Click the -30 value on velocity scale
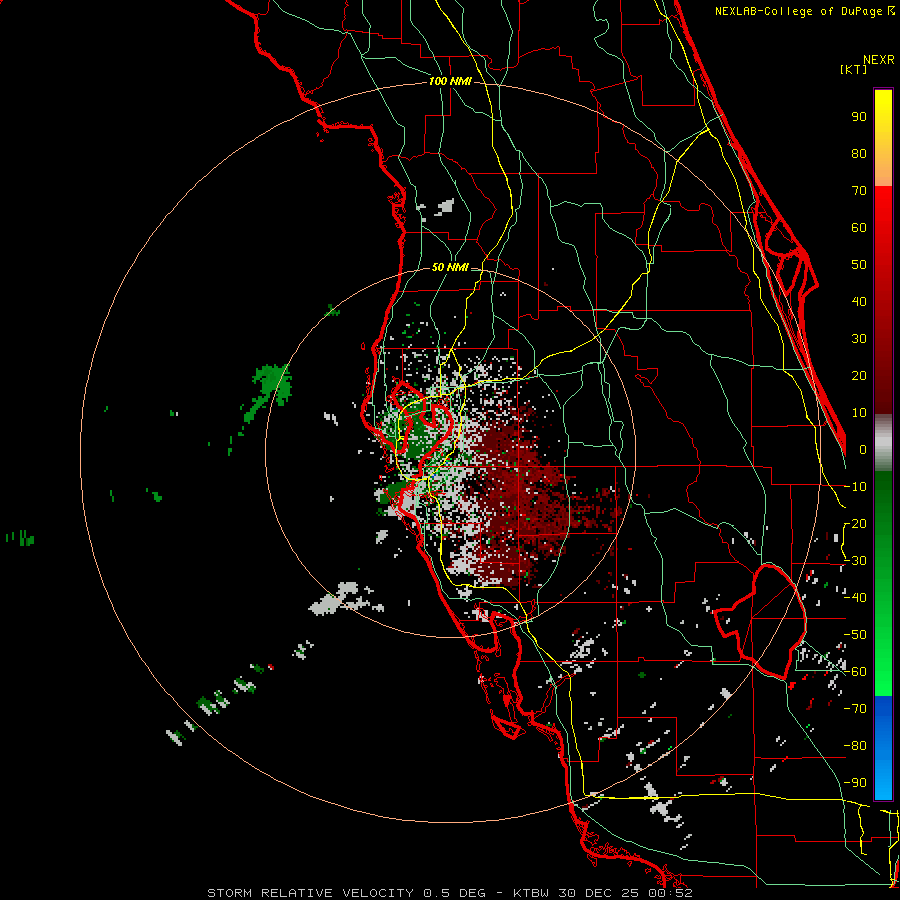The height and width of the screenshot is (900, 900). (x=855, y=561)
